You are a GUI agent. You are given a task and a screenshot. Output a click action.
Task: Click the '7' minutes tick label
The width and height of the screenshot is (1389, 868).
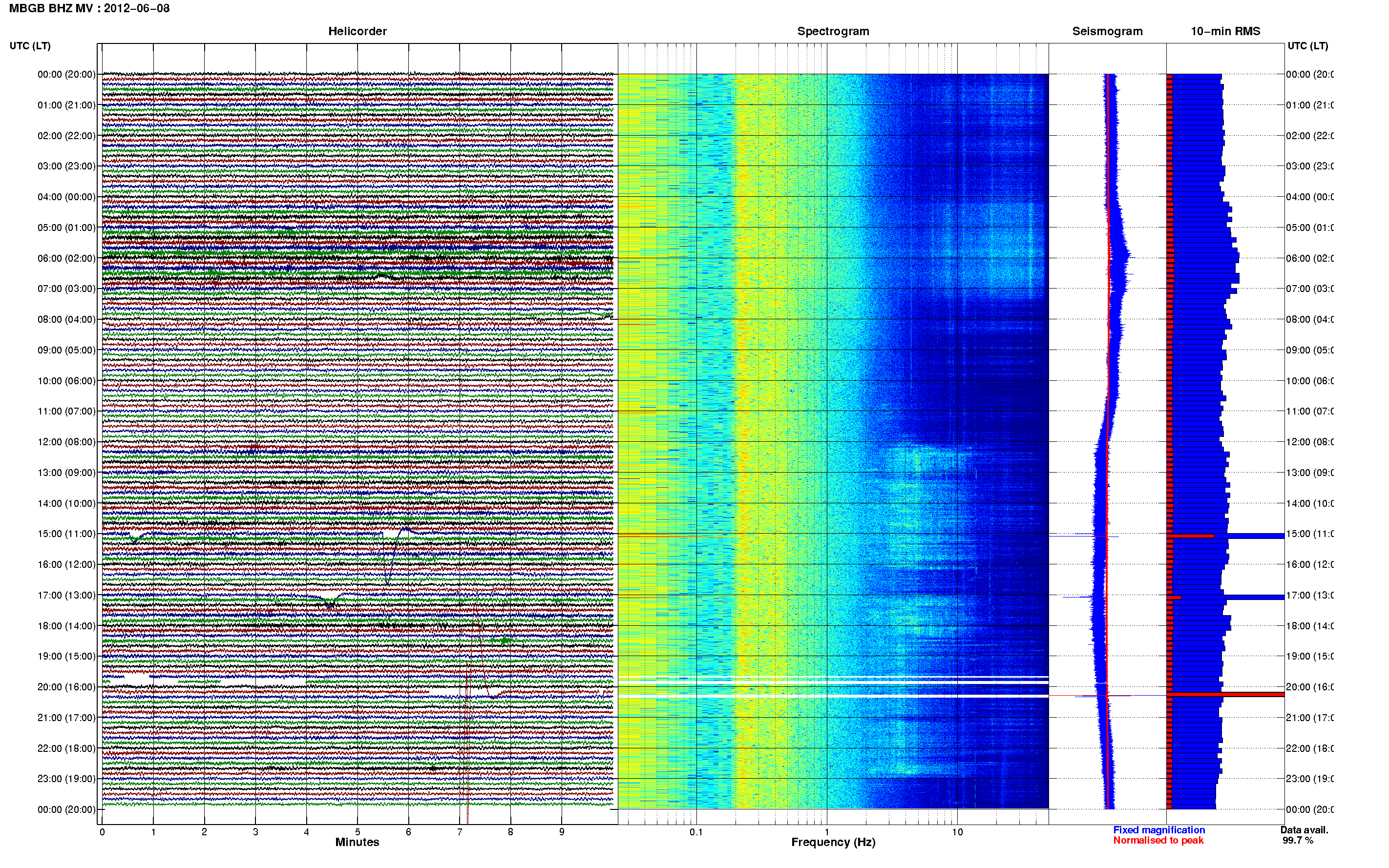(460, 832)
